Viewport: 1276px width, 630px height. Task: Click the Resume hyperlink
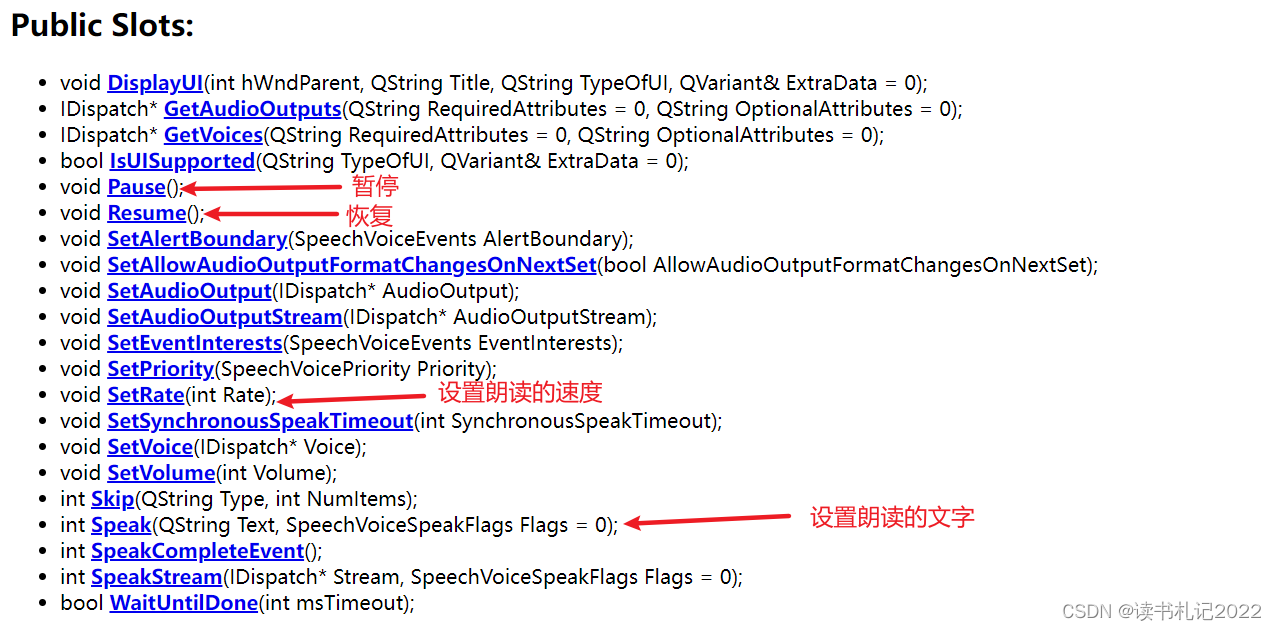pos(146,212)
